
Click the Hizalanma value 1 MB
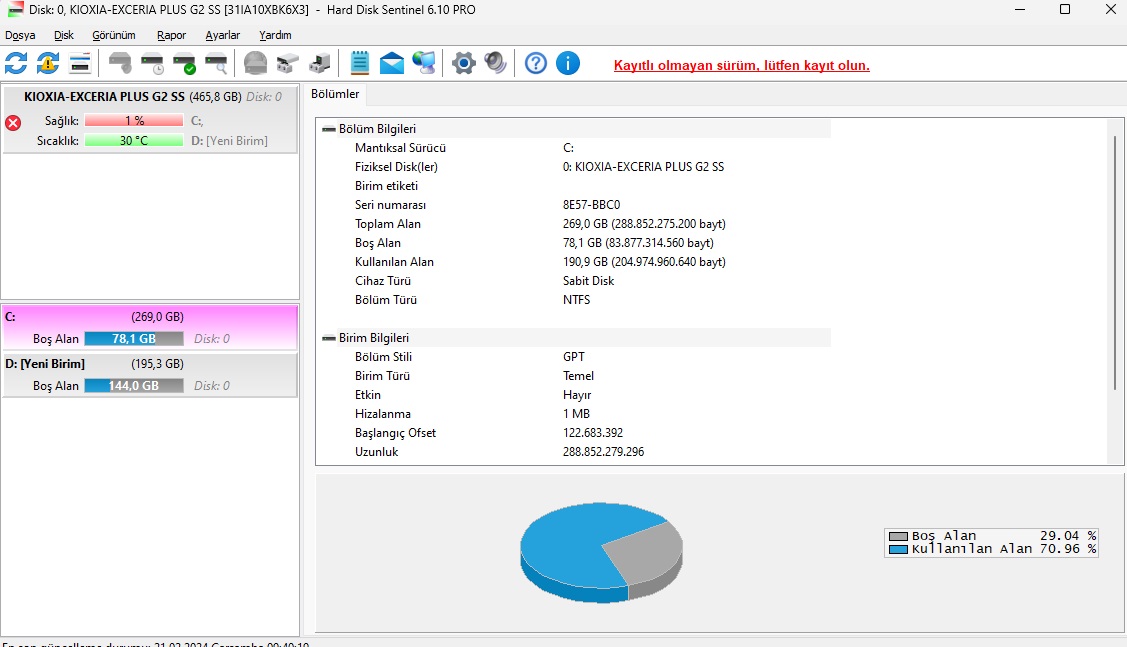click(x=576, y=414)
